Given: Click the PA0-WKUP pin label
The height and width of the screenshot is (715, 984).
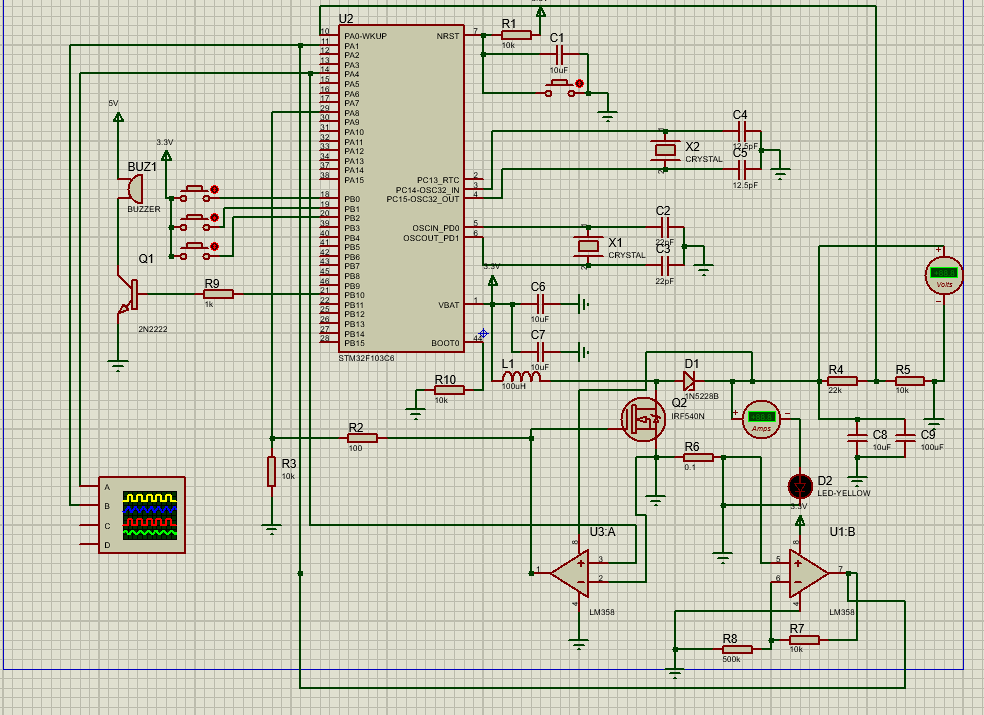Looking at the screenshot, I should tap(365, 36).
